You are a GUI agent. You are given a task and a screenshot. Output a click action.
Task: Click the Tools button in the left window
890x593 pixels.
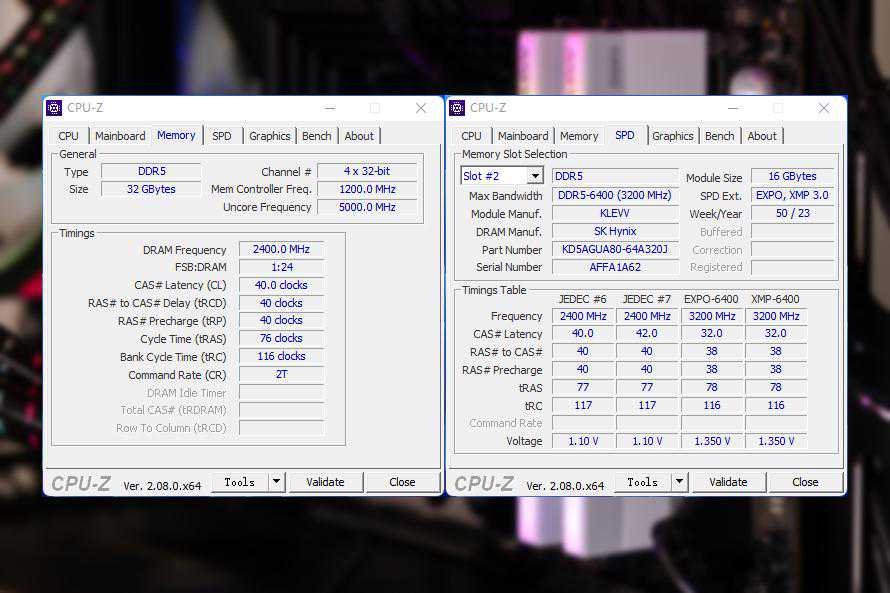point(239,482)
